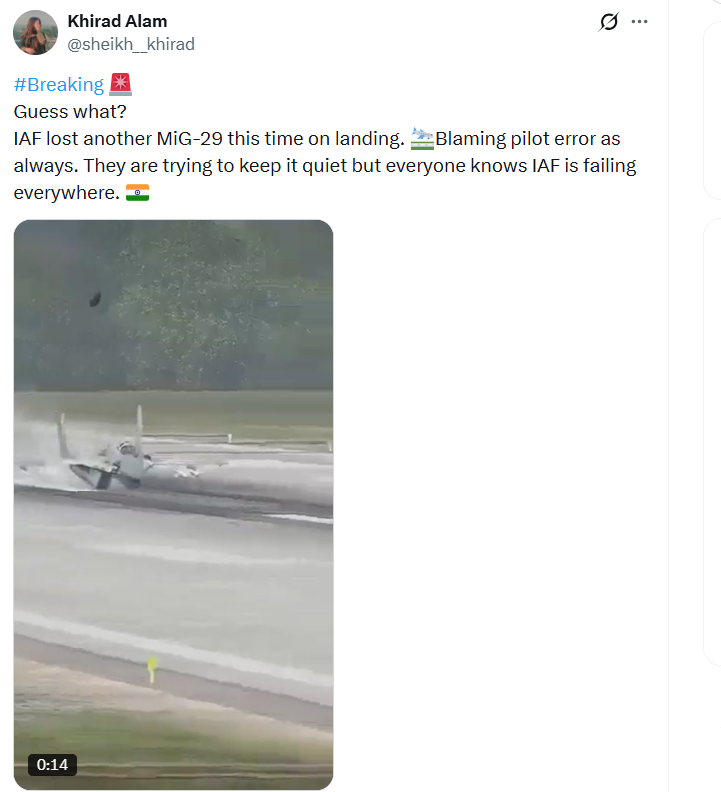Click the word "everywhere." in the tweet
The height and width of the screenshot is (792, 721).
click(x=67, y=193)
